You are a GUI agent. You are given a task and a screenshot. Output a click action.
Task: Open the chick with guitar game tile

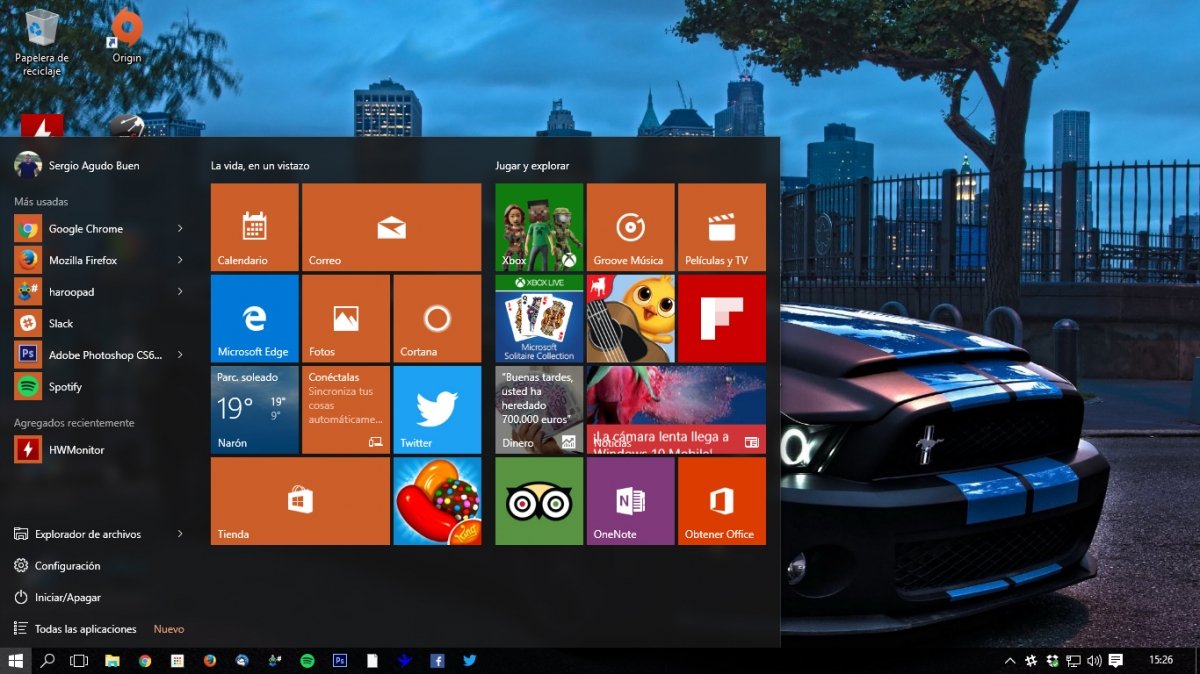click(x=630, y=319)
